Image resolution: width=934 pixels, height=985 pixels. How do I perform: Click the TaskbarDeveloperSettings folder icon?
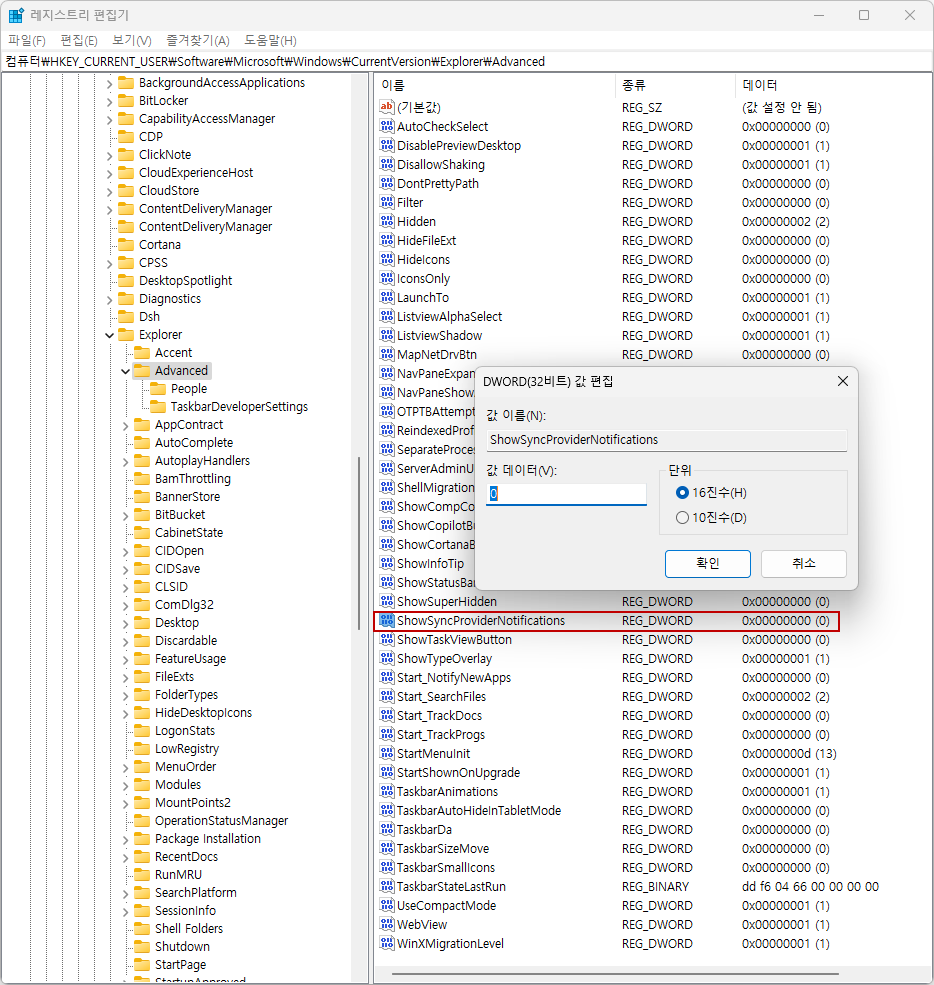point(158,406)
